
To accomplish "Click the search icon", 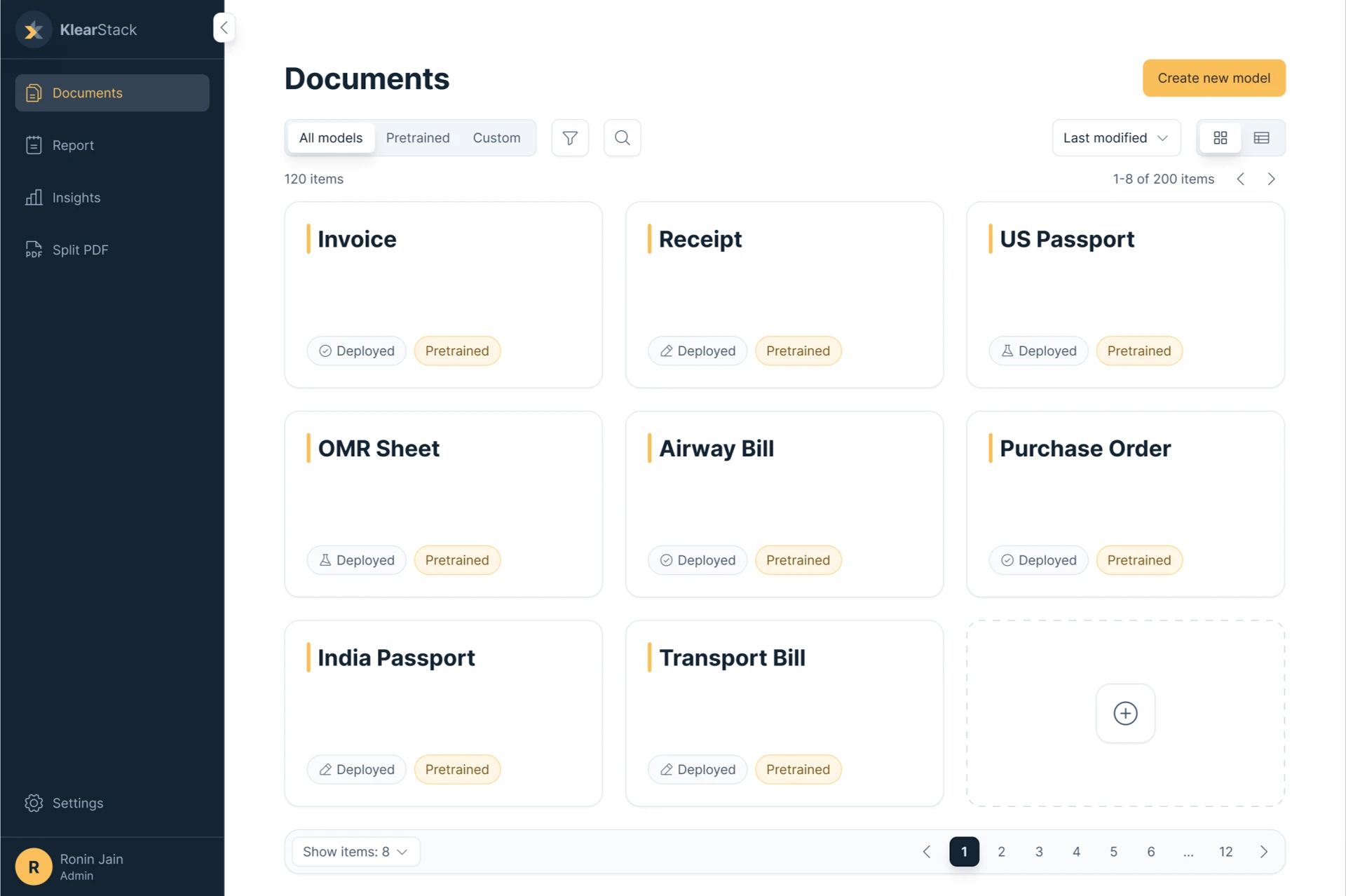I will click(622, 137).
